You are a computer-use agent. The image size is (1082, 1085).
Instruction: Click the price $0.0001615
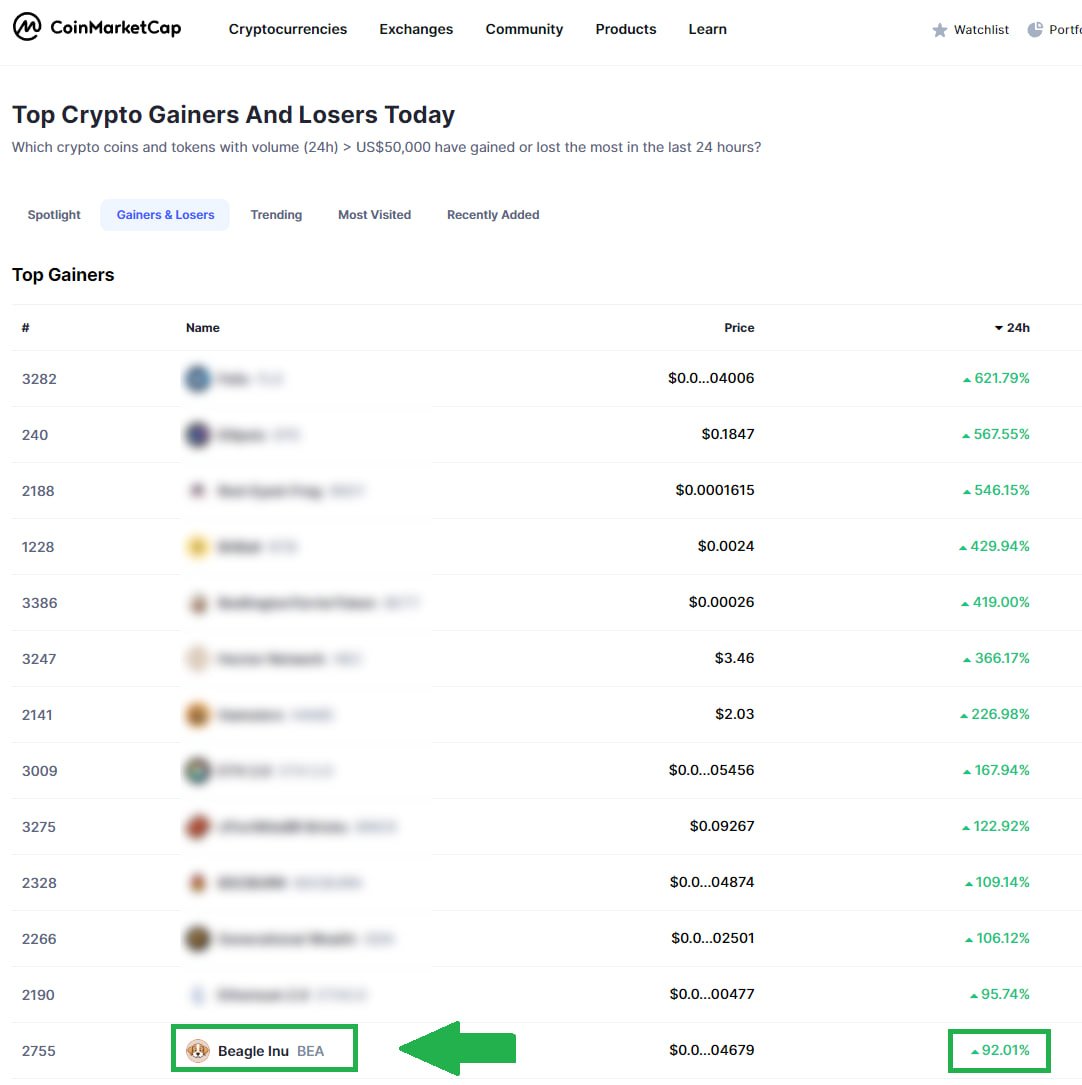(715, 490)
